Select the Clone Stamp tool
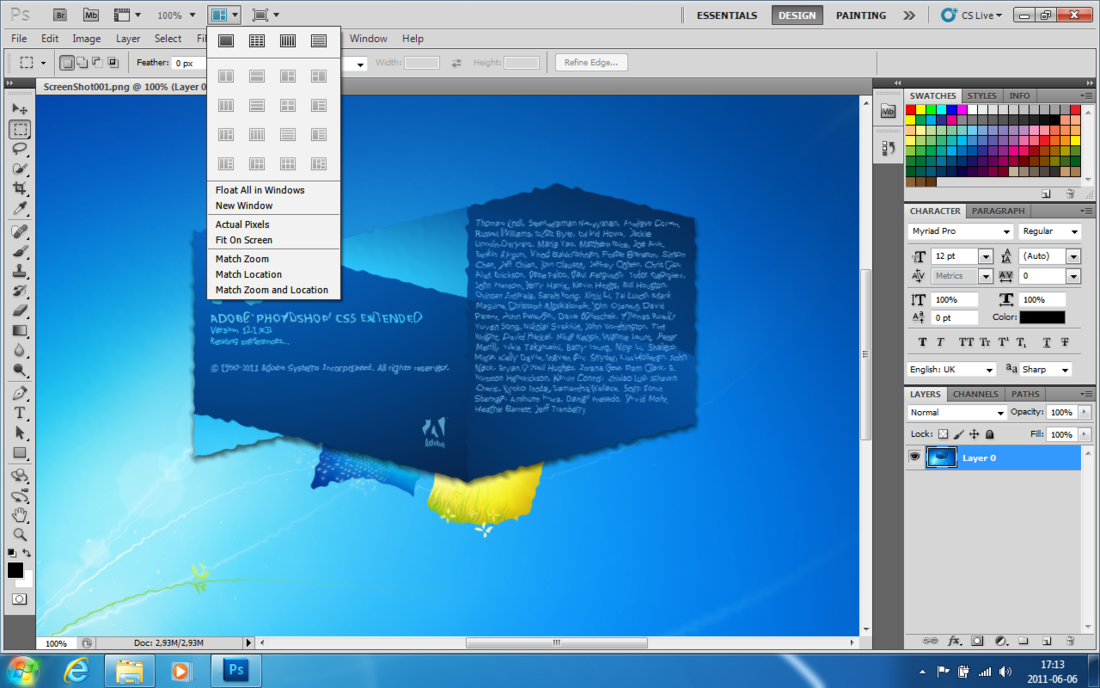1100x688 pixels. 20,271
